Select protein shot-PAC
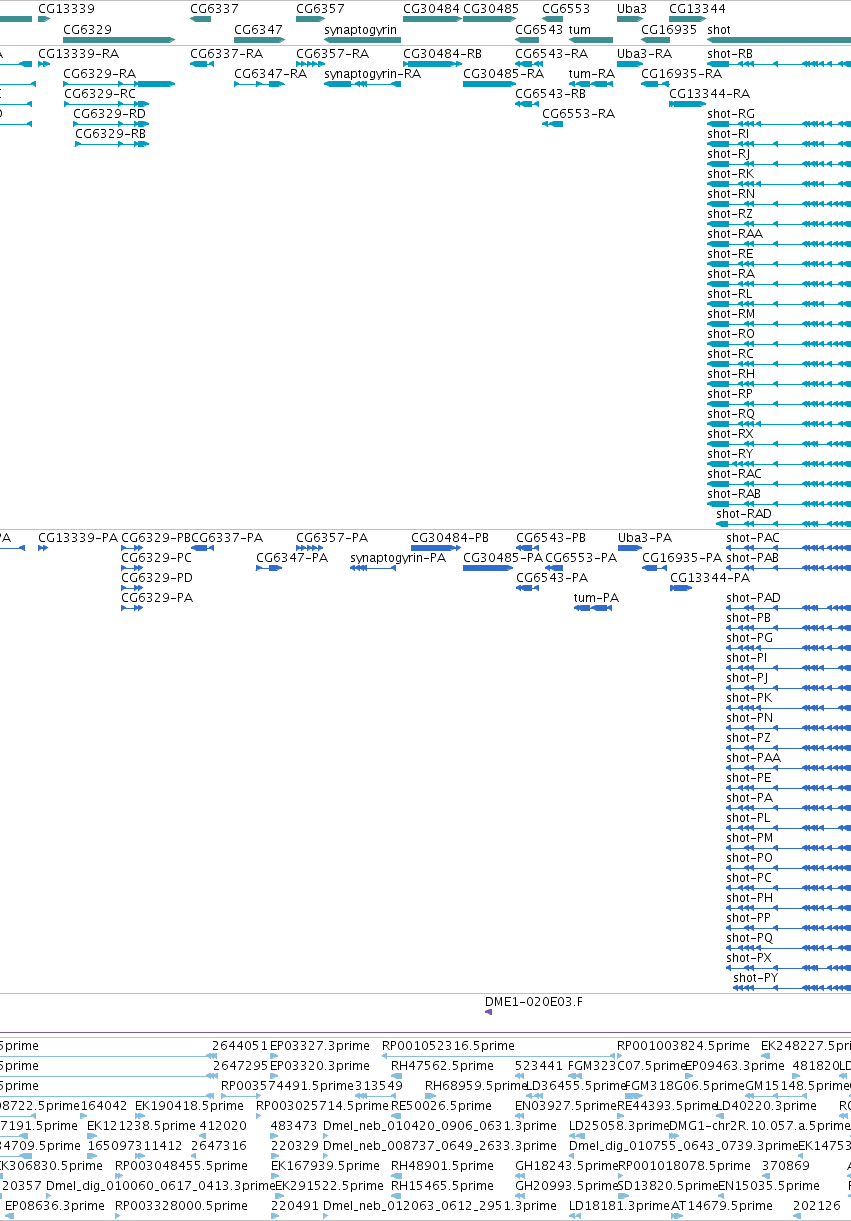 point(753,537)
